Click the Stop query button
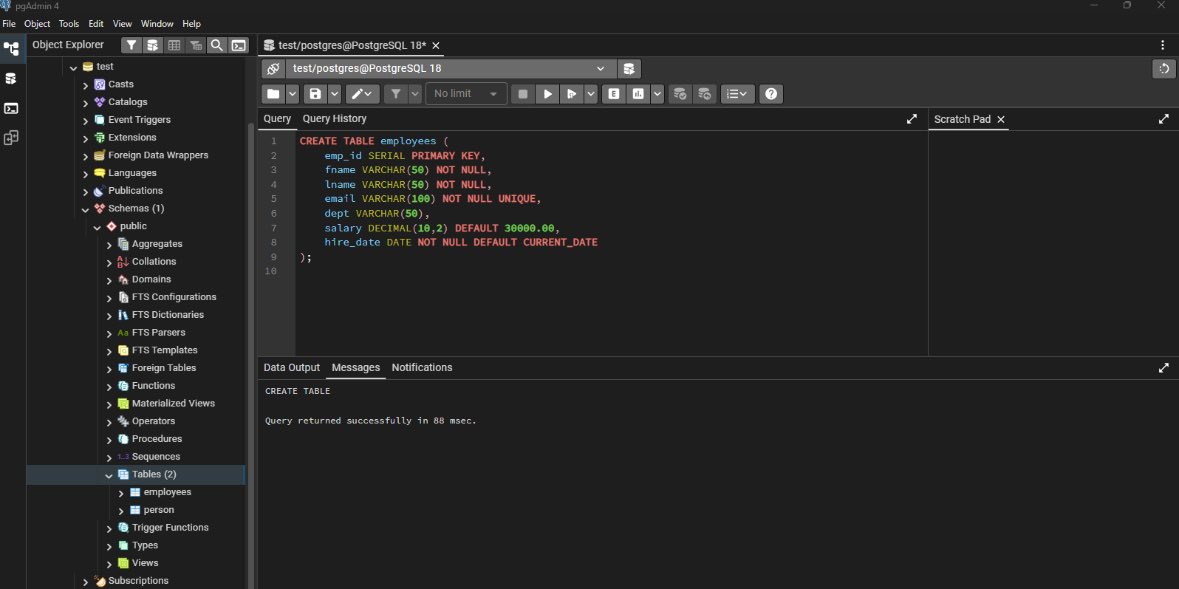 click(523, 94)
